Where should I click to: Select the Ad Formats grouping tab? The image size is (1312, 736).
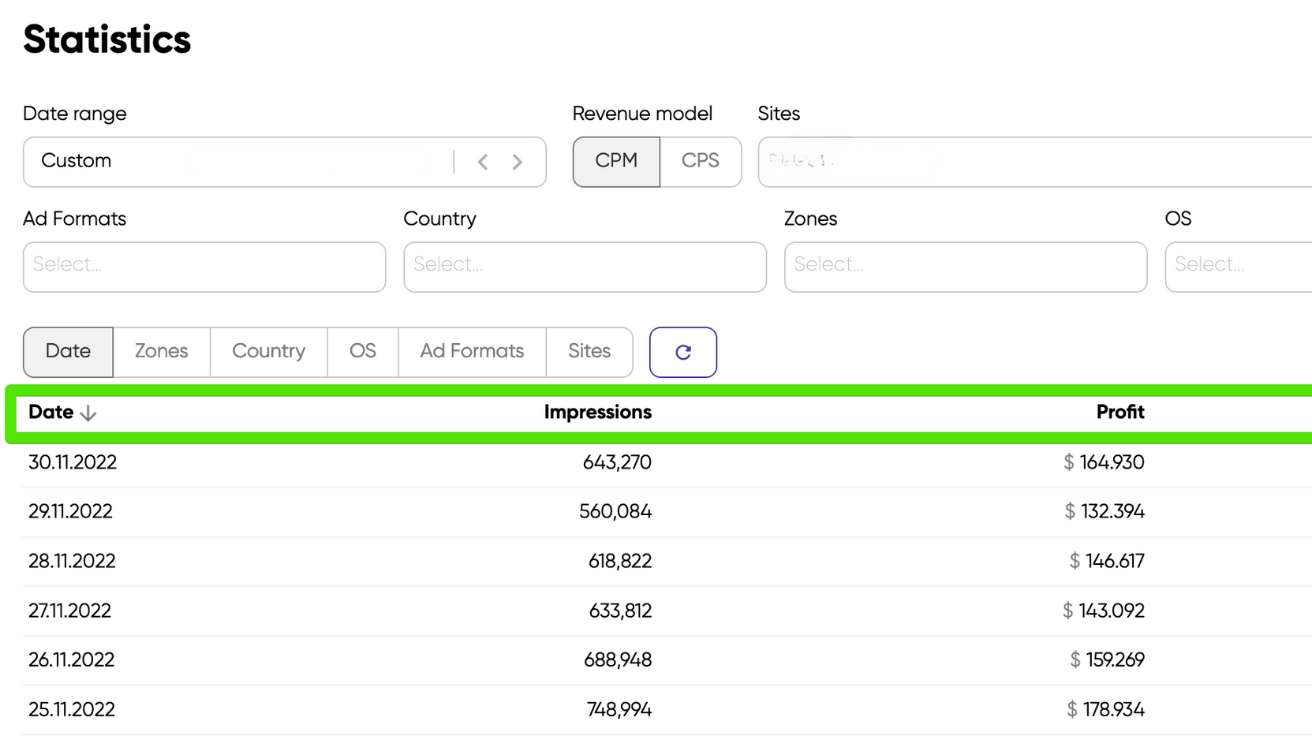[472, 351]
